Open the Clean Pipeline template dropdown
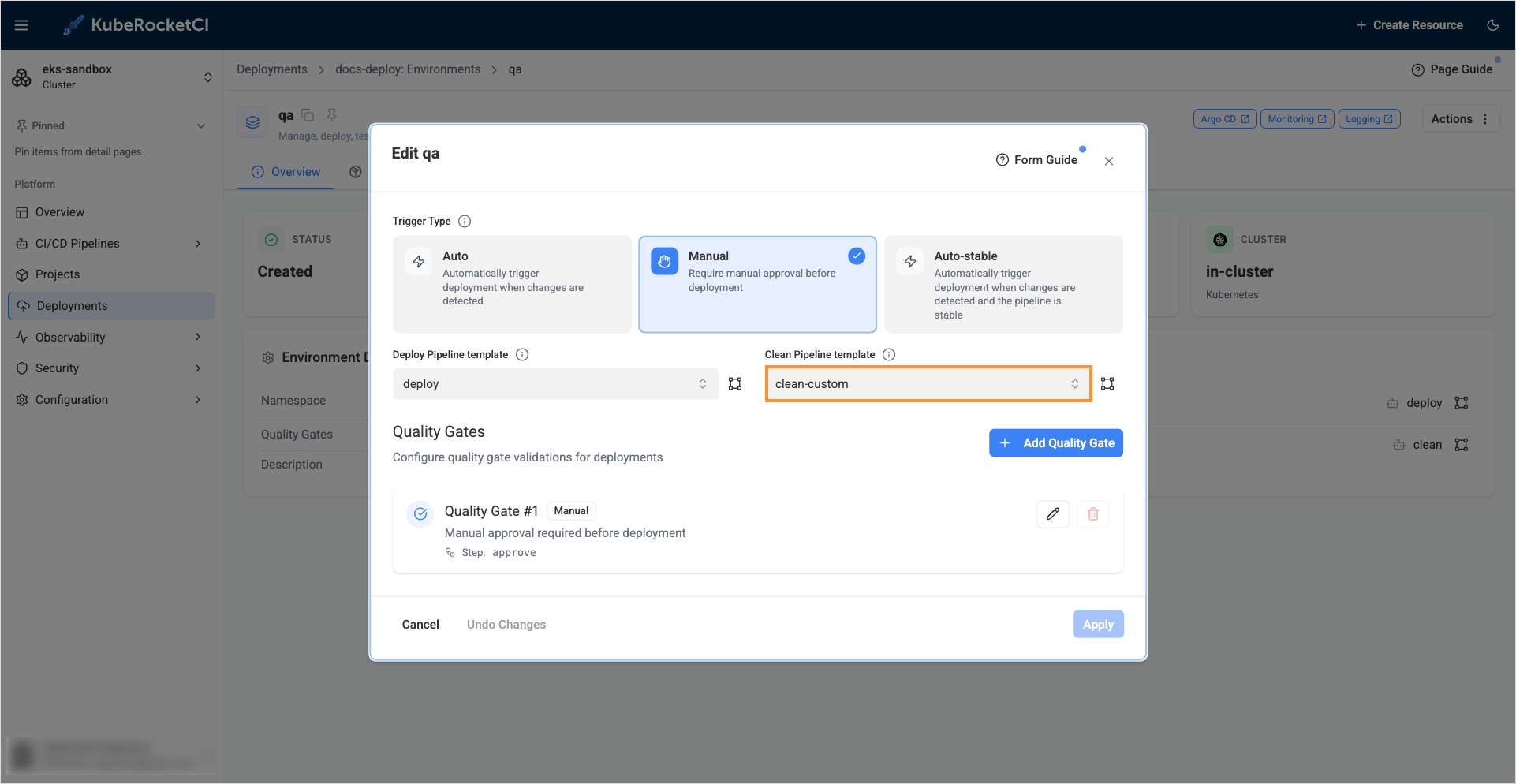This screenshot has height=784, width=1516. [x=928, y=384]
